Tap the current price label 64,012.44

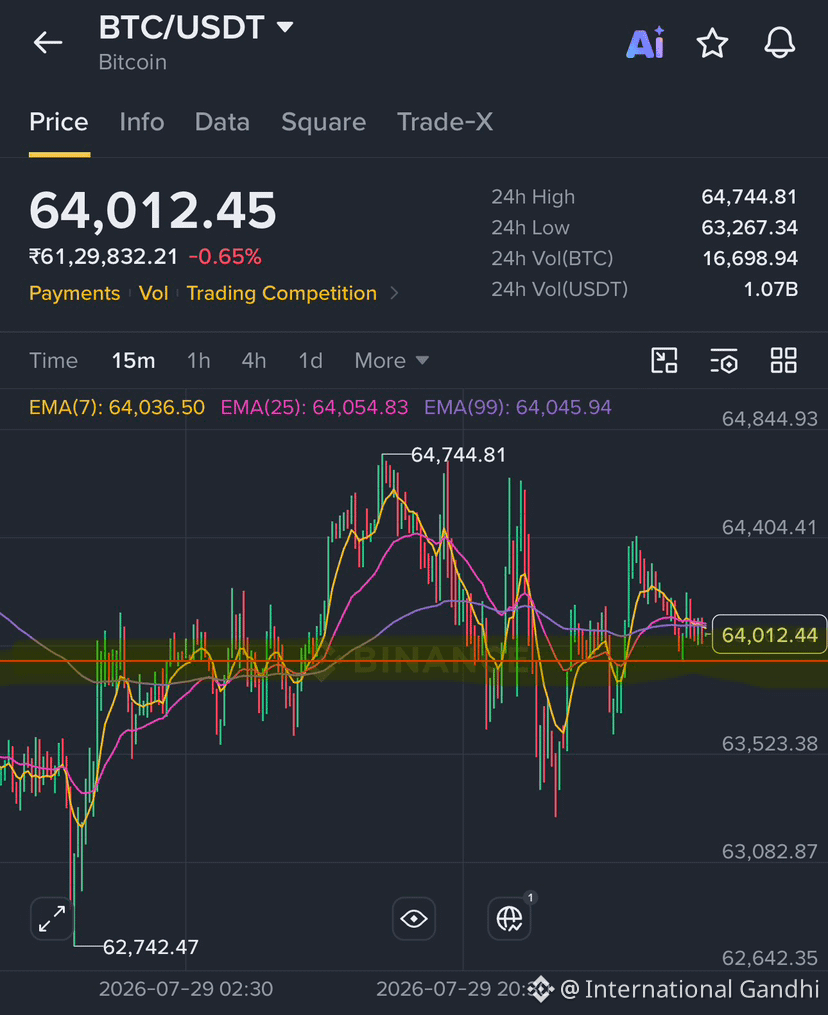pyautogui.click(x=770, y=634)
